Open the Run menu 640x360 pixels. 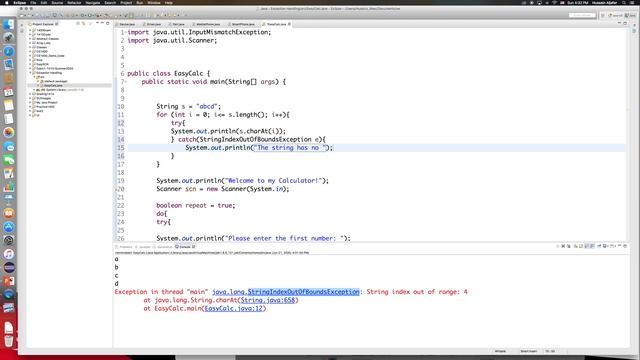click(x=140, y=3)
